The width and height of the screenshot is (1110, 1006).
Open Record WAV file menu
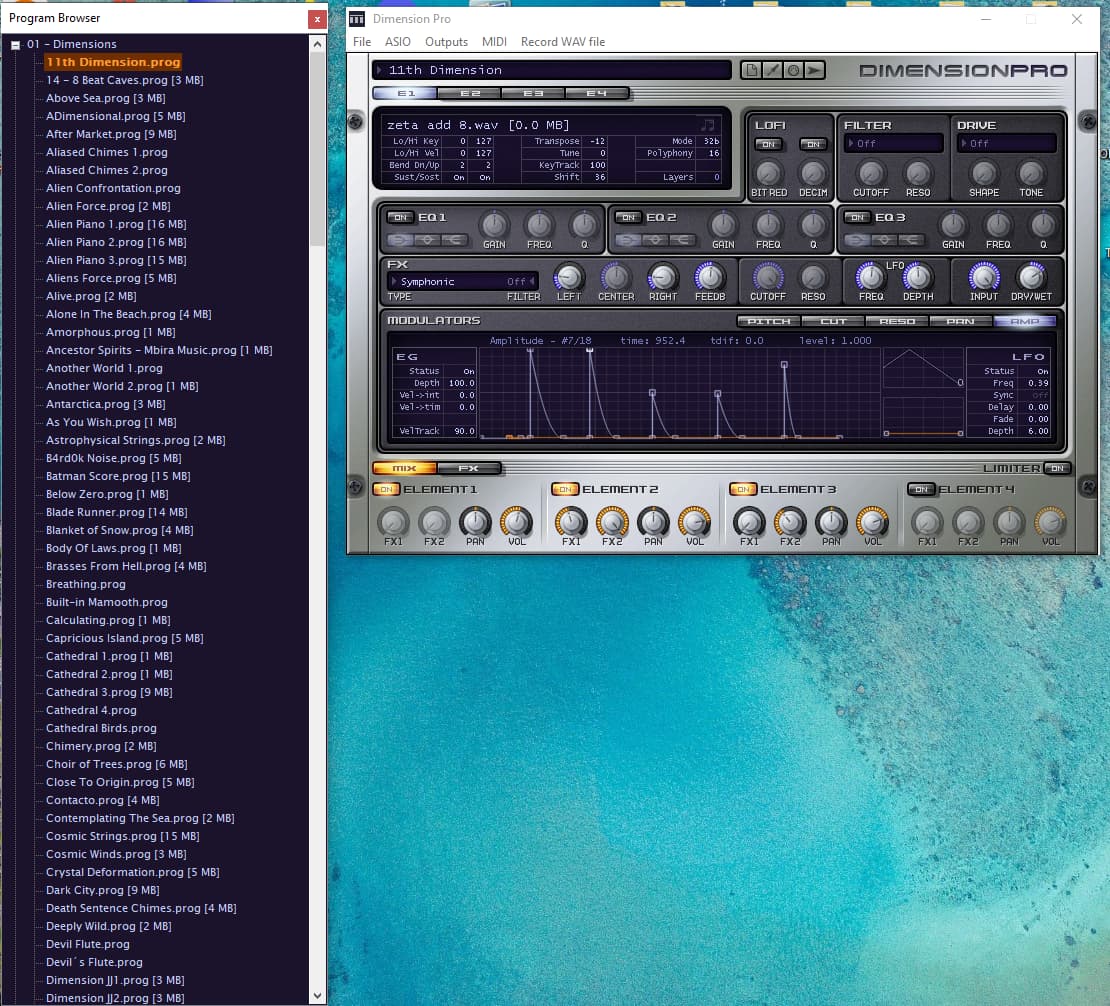[x=563, y=42]
